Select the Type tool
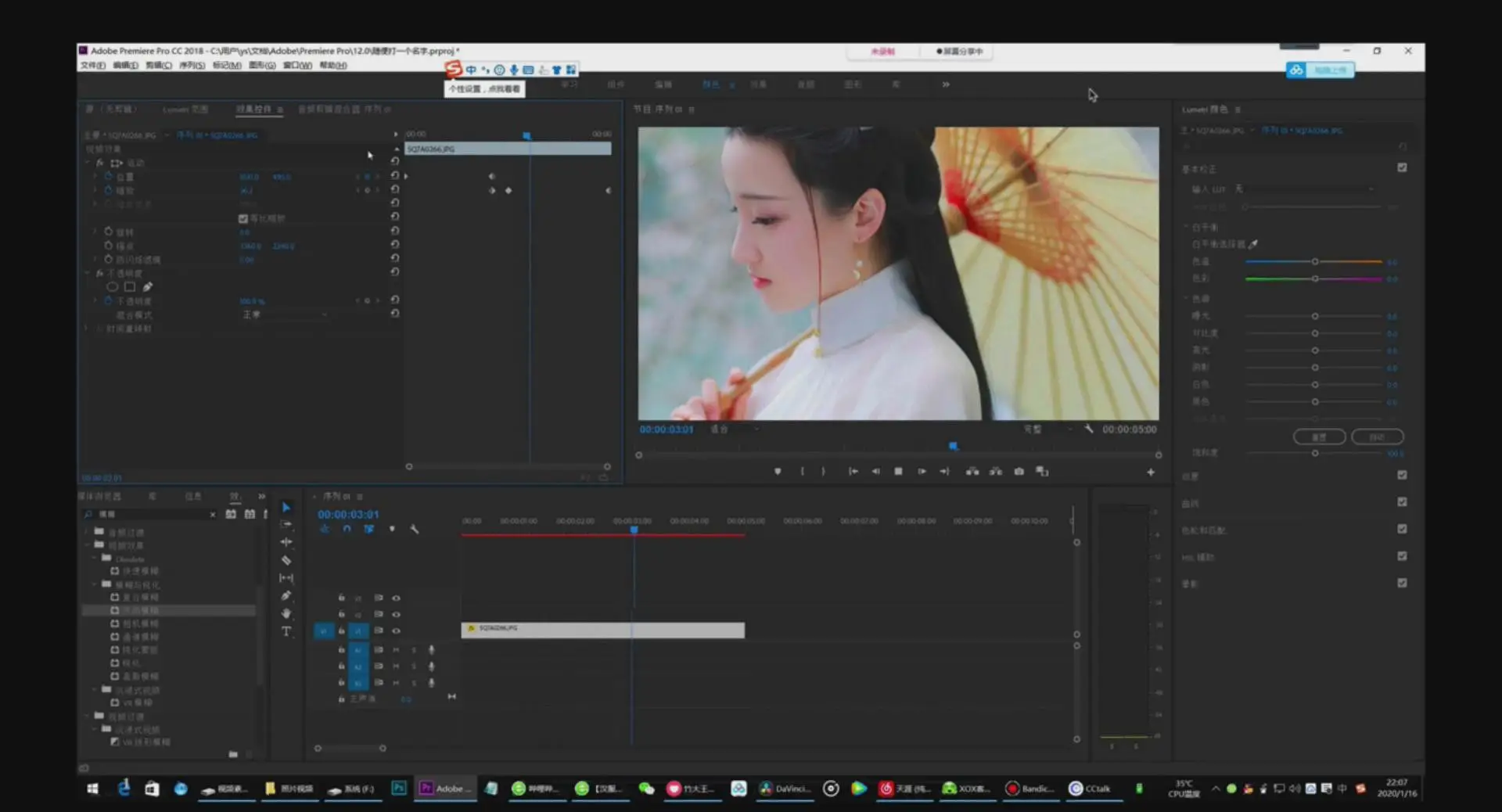 (x=286, y=631)
